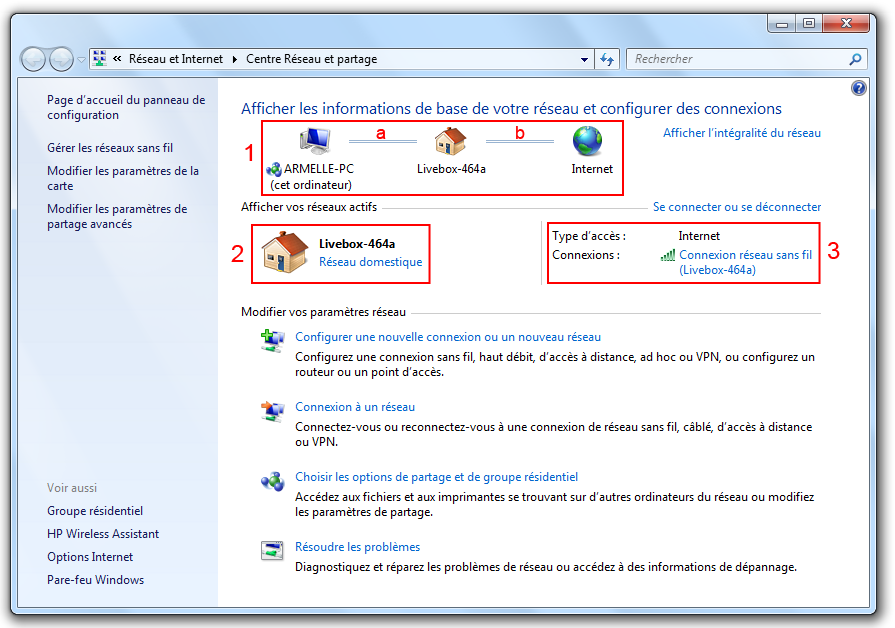Click Modifier les paramètres de la carte
The image size is (895, 628).
123,178
